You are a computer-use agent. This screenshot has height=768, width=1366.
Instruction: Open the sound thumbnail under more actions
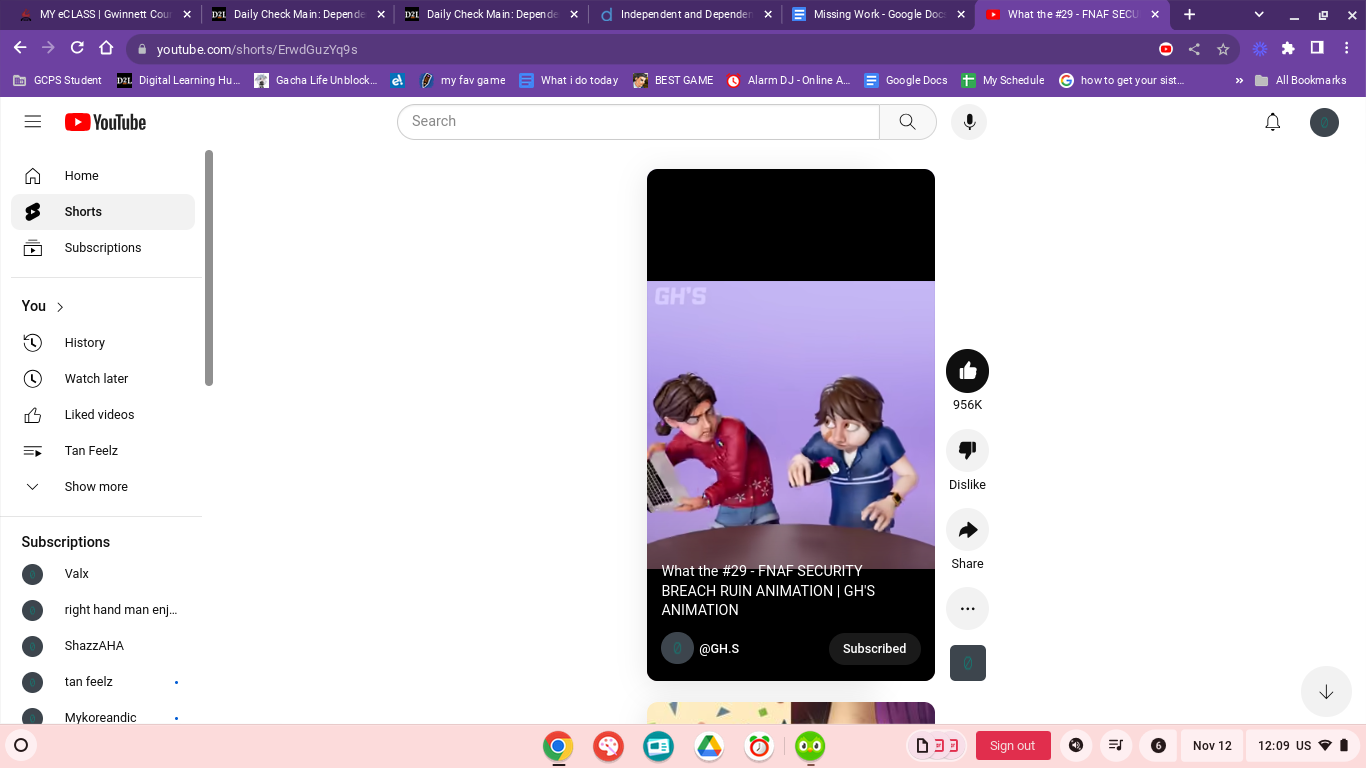(x=967, y=663)
